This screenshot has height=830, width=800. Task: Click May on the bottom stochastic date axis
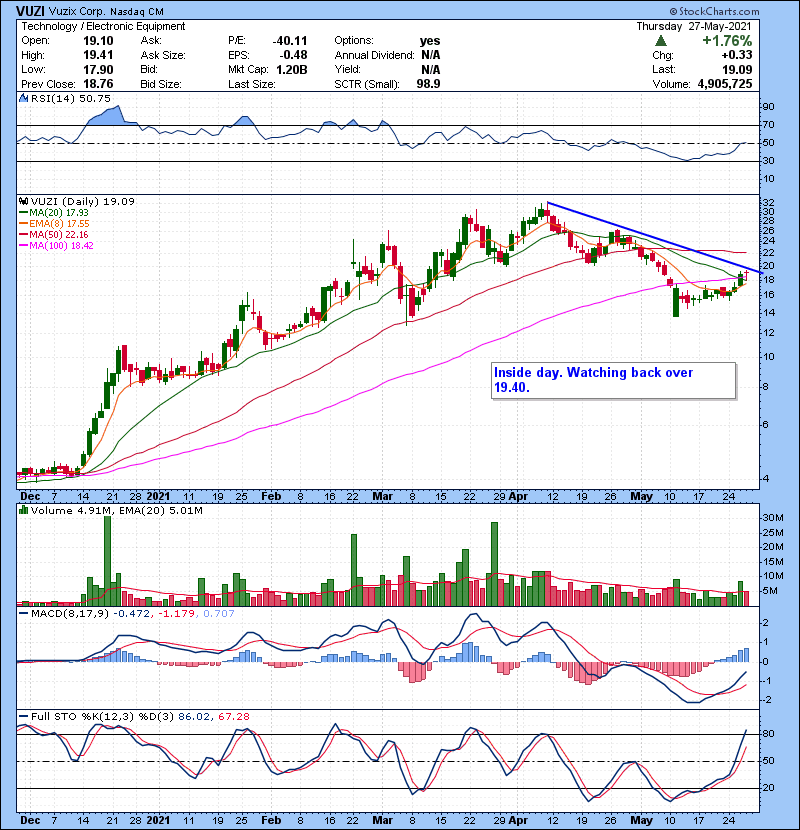pos(641,820)
